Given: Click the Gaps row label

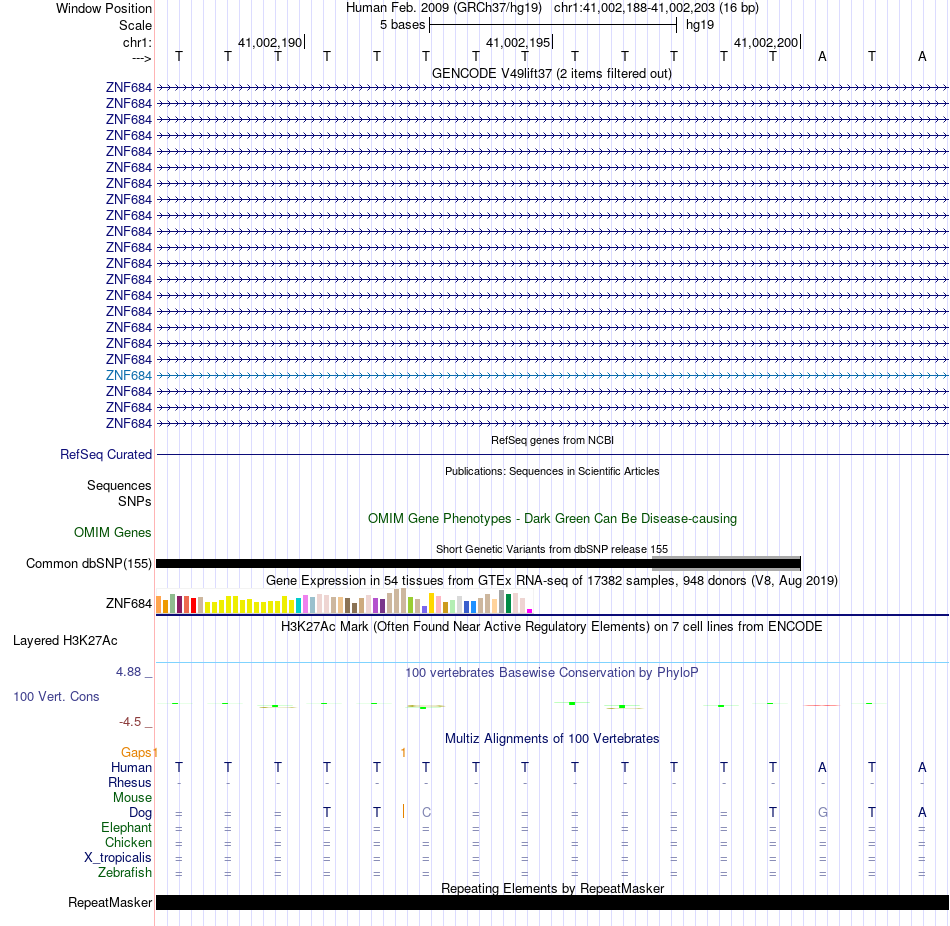Looking at the screenshot, I should coord(136,753).
